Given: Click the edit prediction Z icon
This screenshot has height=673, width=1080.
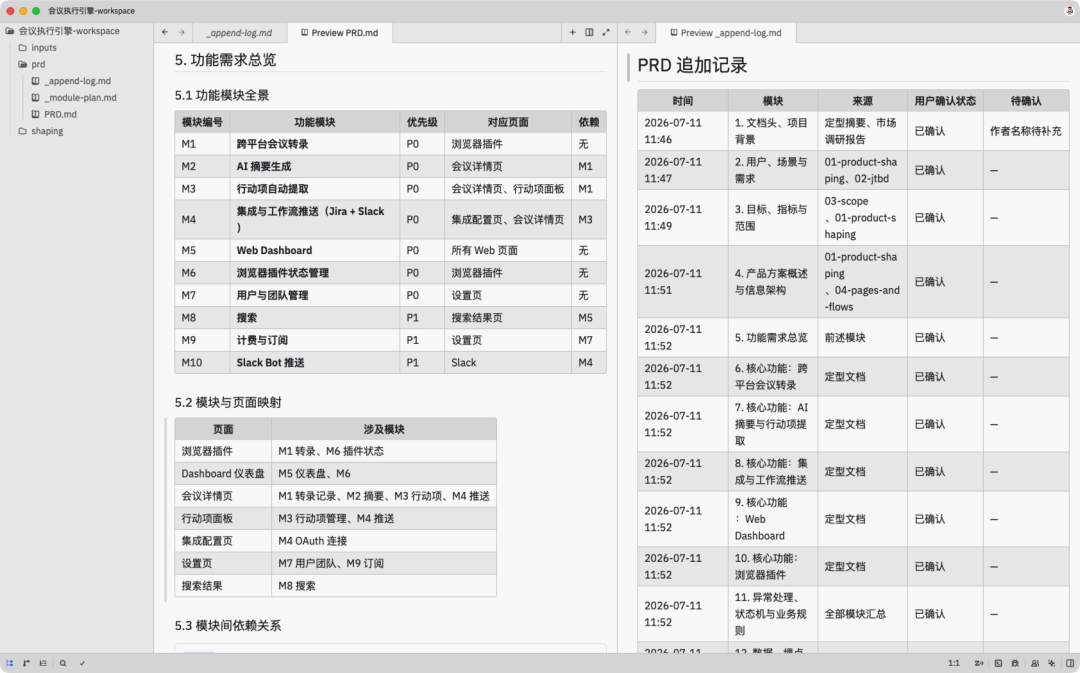Looking at the screenshot, I should (979, 663).
